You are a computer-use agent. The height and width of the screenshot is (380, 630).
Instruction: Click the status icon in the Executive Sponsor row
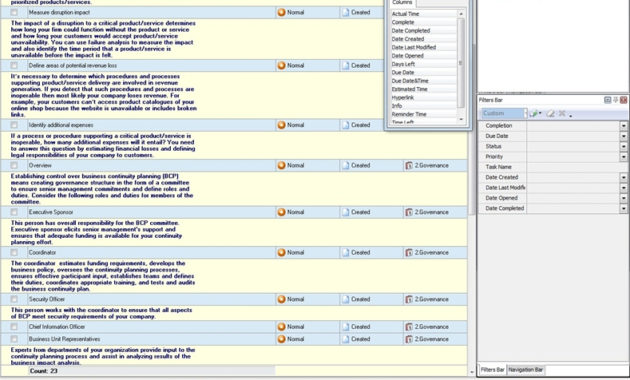pos(346,212)
